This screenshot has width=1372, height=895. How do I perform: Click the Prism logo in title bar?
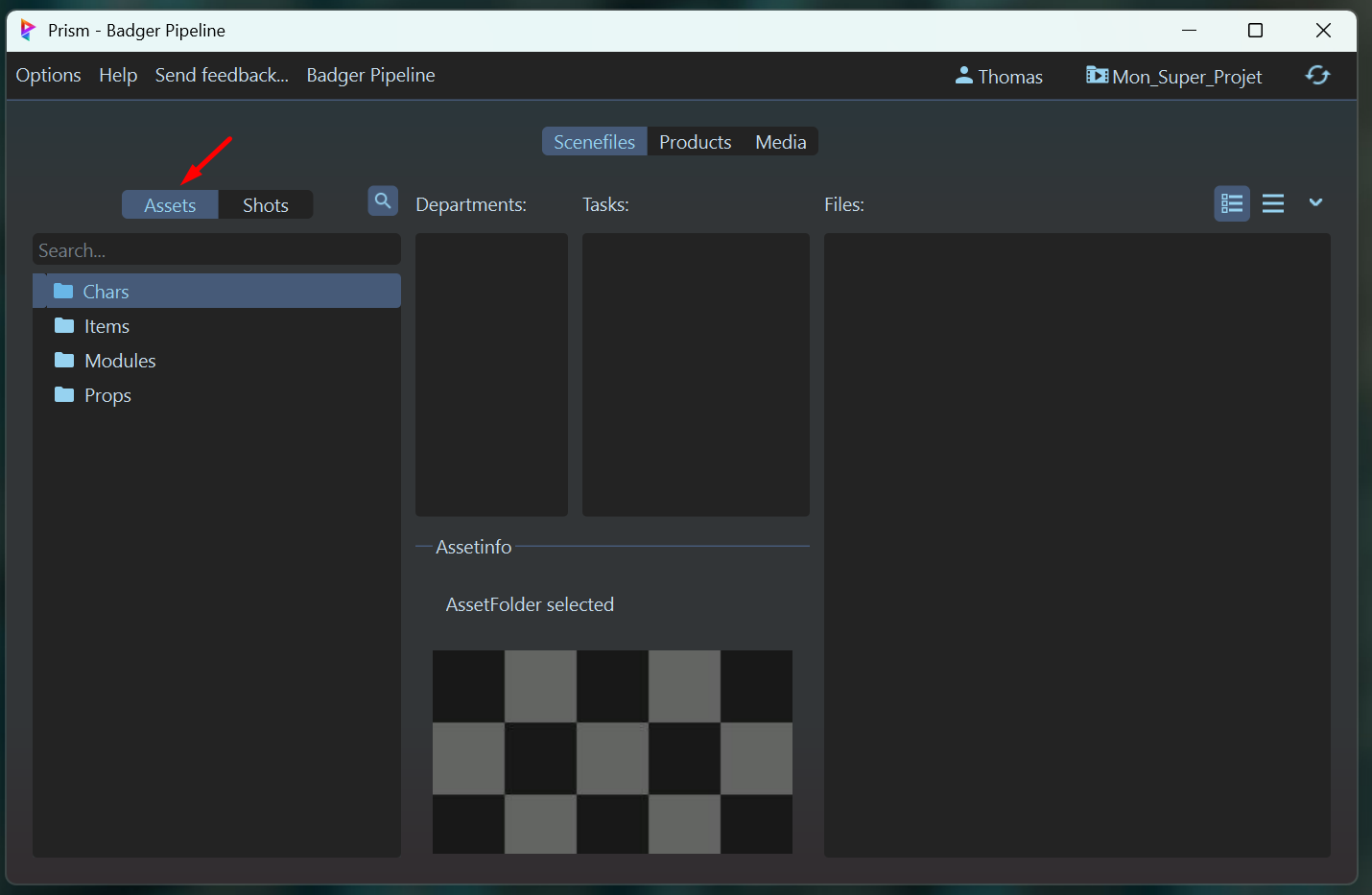coord(28,31)
